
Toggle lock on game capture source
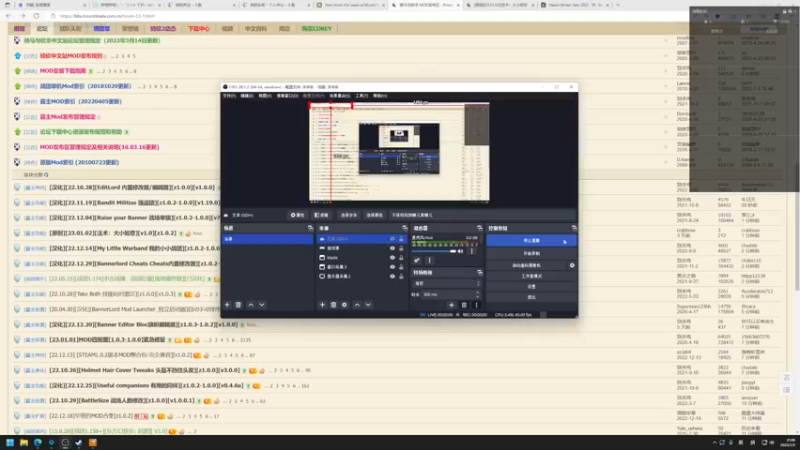click(x=401, y=248)
